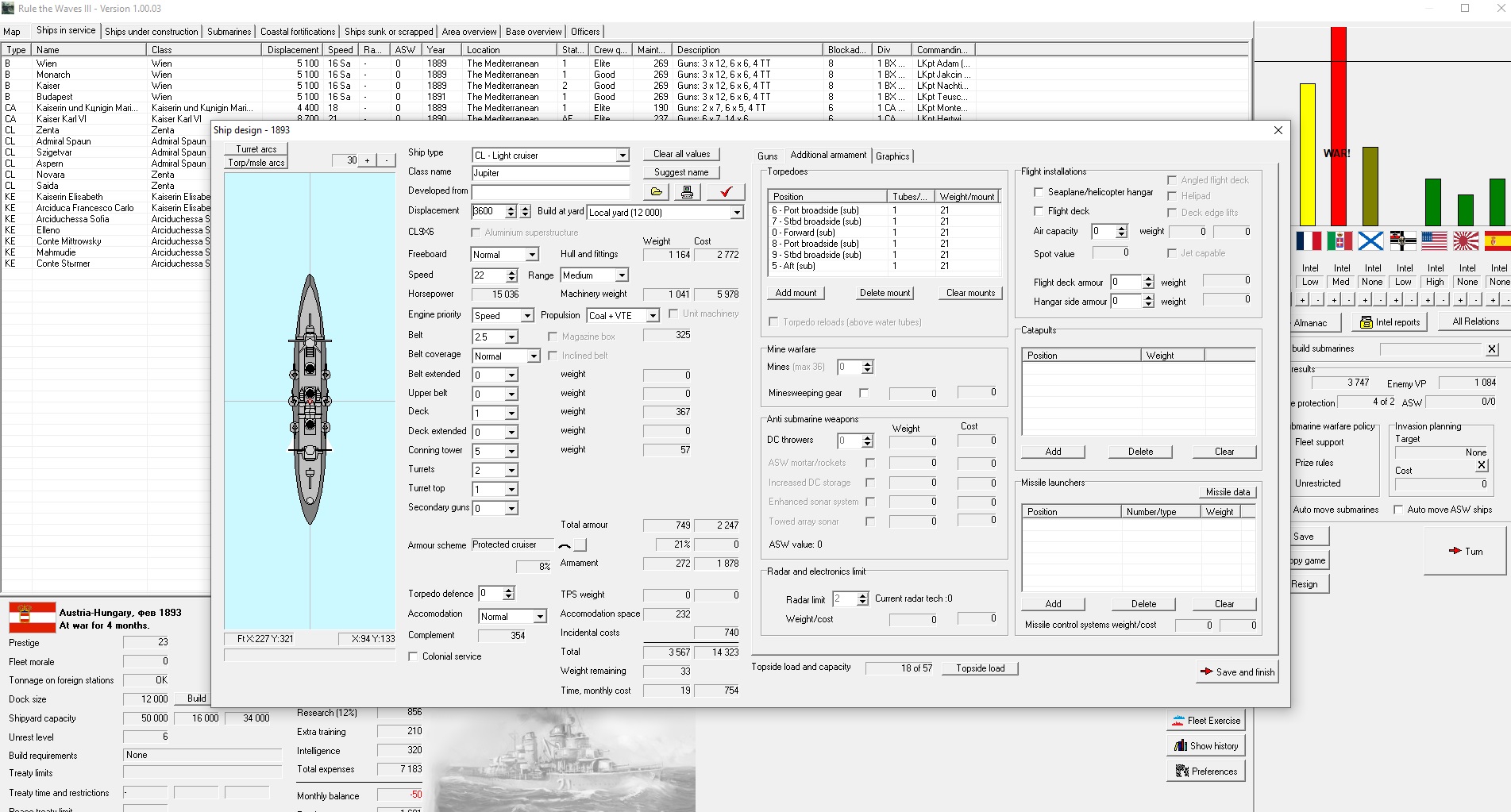The image size is (1511, 812).
Task: Click the Save and finish arrow button
Action: [1238, 672]
